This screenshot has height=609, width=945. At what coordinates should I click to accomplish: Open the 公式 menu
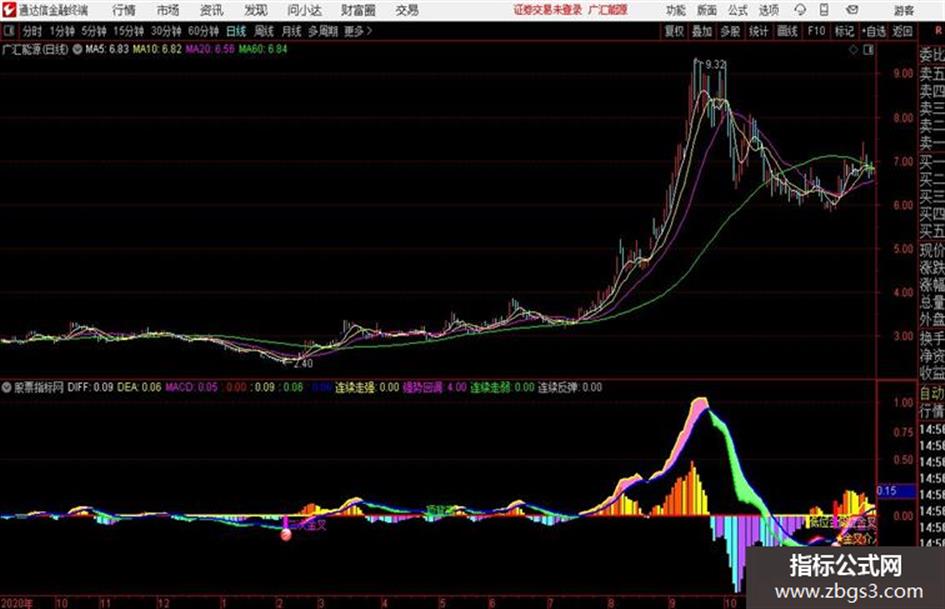pyautogui.click(x=738, y=10)
